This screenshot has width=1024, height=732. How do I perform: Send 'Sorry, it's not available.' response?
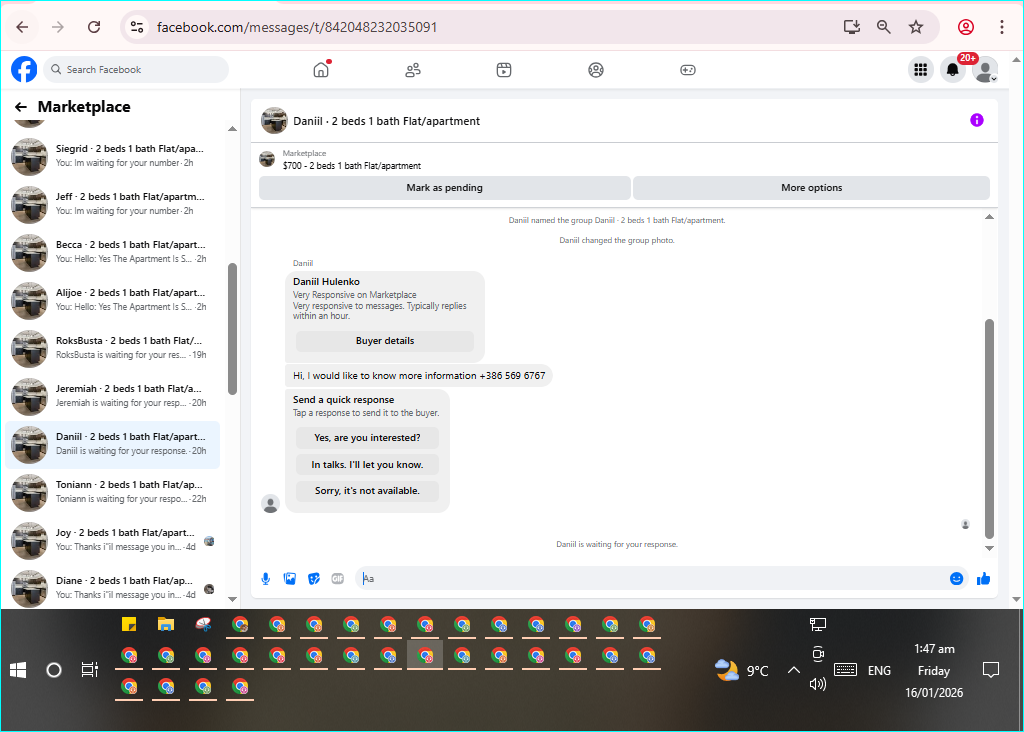pos(367,490)
